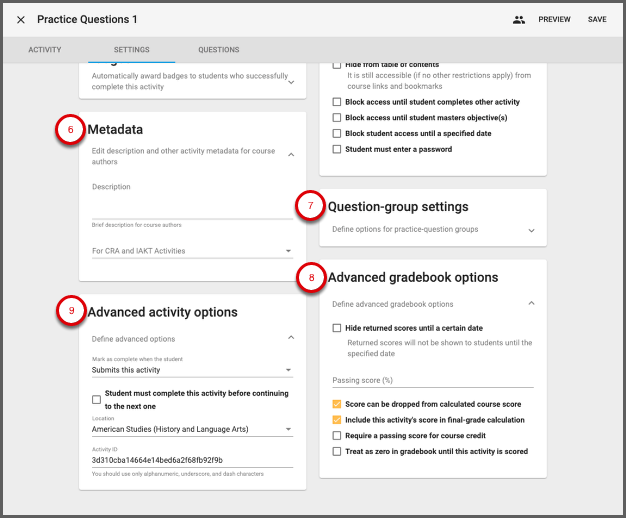Open the Location dropdown
The width and height of the screenshot is (626, 518).
[191, 429]
